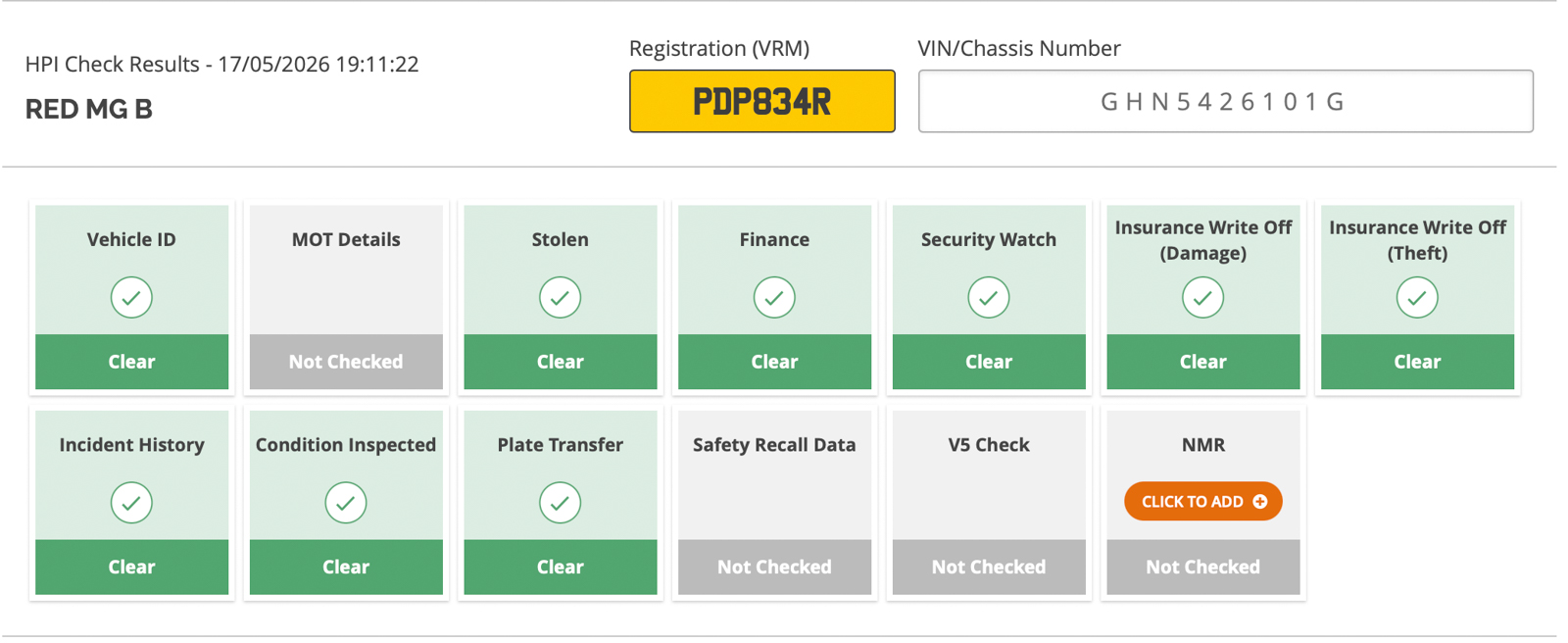Click the Incident History checkmark icon
Image resolution: width=1568 pixels, height=643 pixels.
click(131, 503)
